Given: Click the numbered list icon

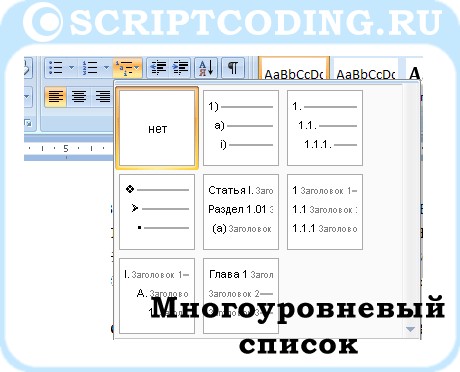Looking at the screenshot, I should 90,68.
